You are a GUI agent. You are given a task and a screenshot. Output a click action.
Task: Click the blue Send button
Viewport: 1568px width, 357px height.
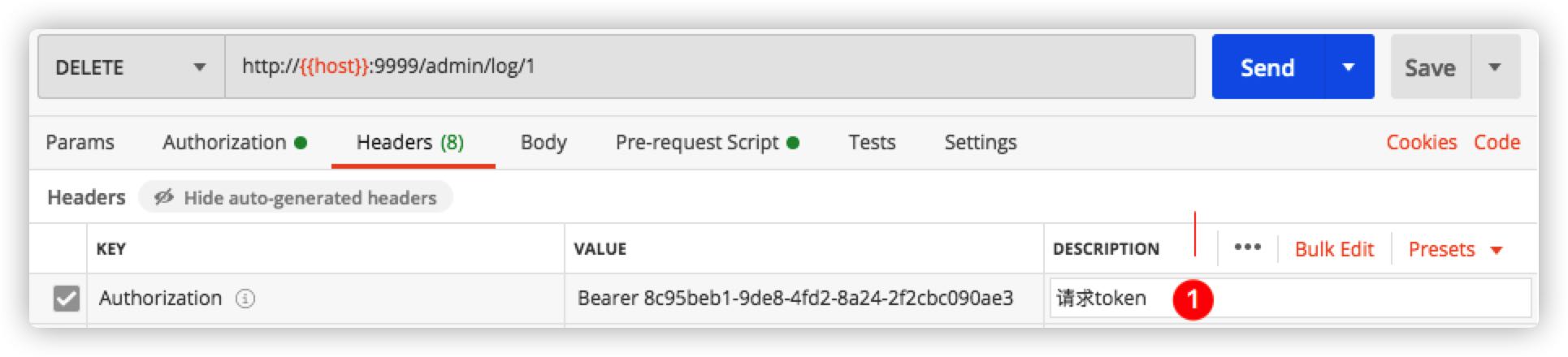coord(1267,67)
